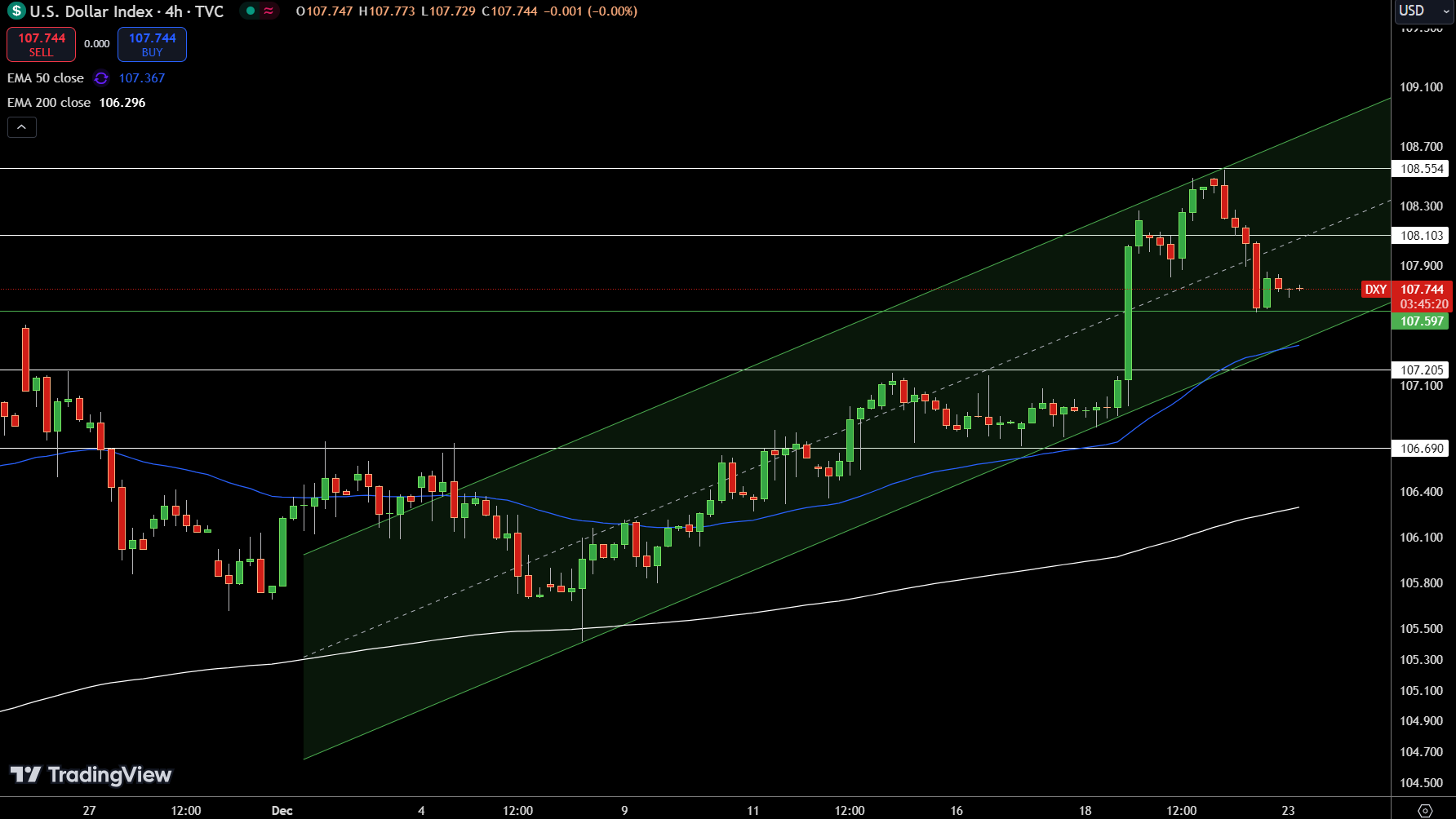
Task: Click the 18 date label on time axis
Action: (1085, 810)
